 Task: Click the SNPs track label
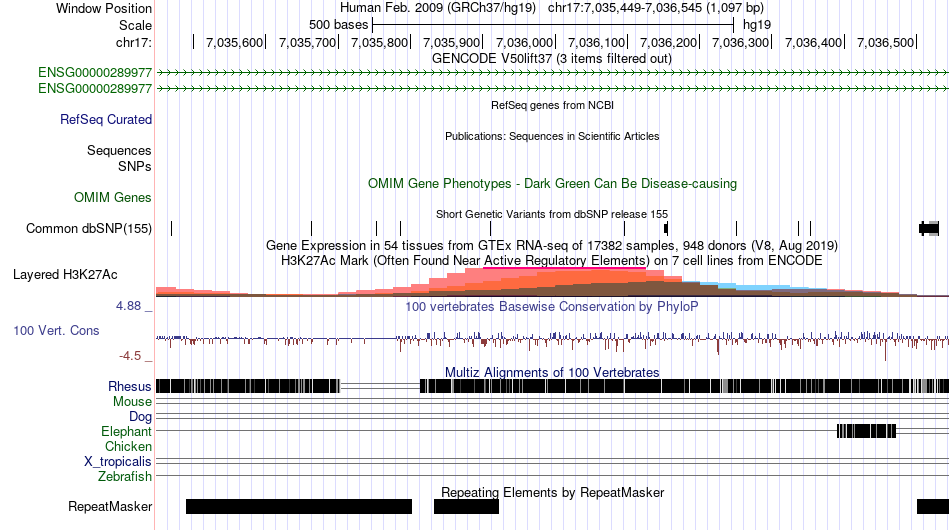coord(135,166)
